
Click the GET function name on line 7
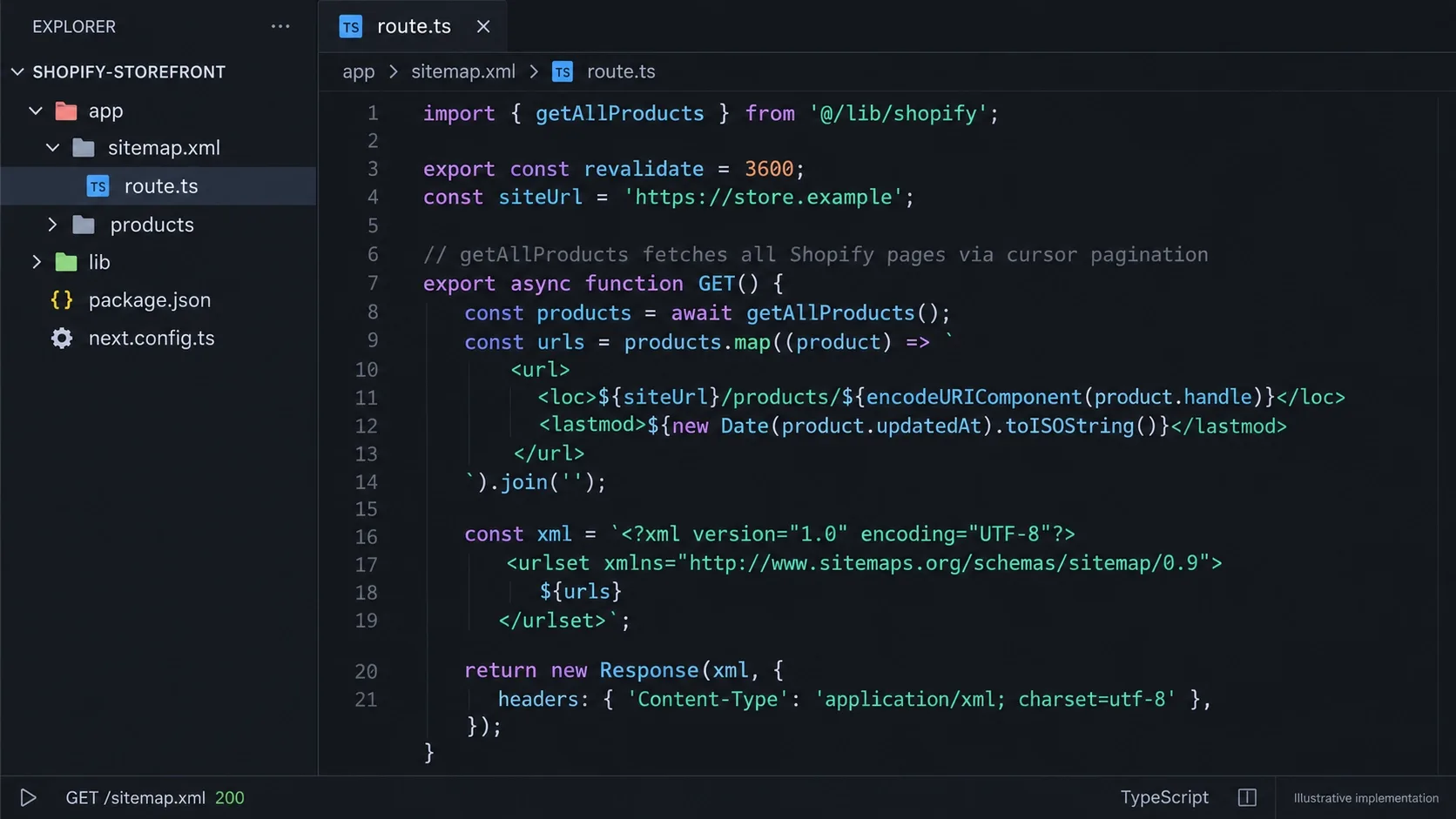click(x=717, y=284)
